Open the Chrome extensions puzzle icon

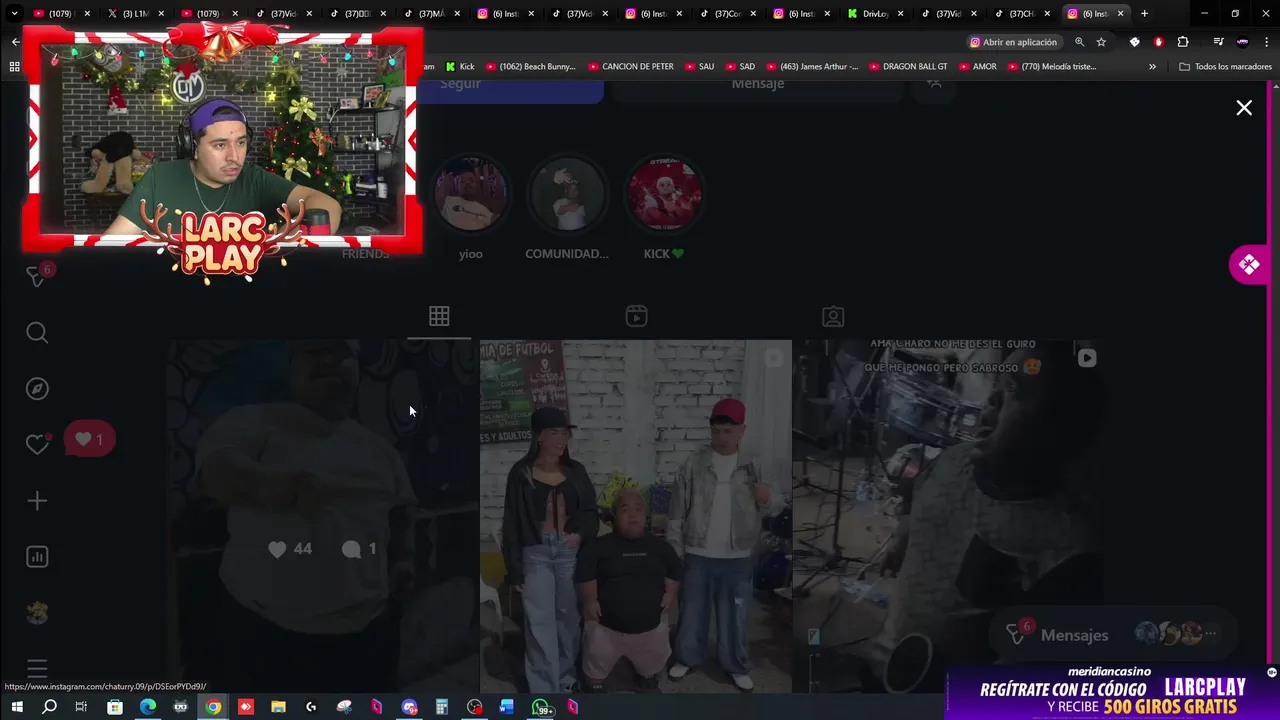click(1183, 42)
